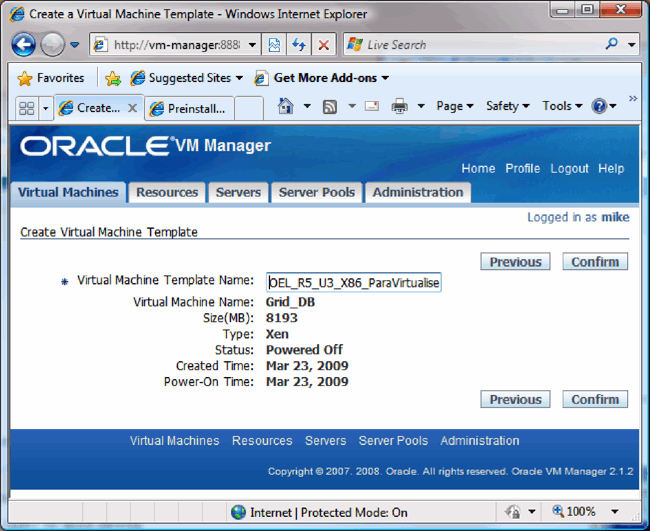Viewport: 650px width, 531px height.
Task: Open browser Help question mark icon
Action: click(x=599, y=106)
